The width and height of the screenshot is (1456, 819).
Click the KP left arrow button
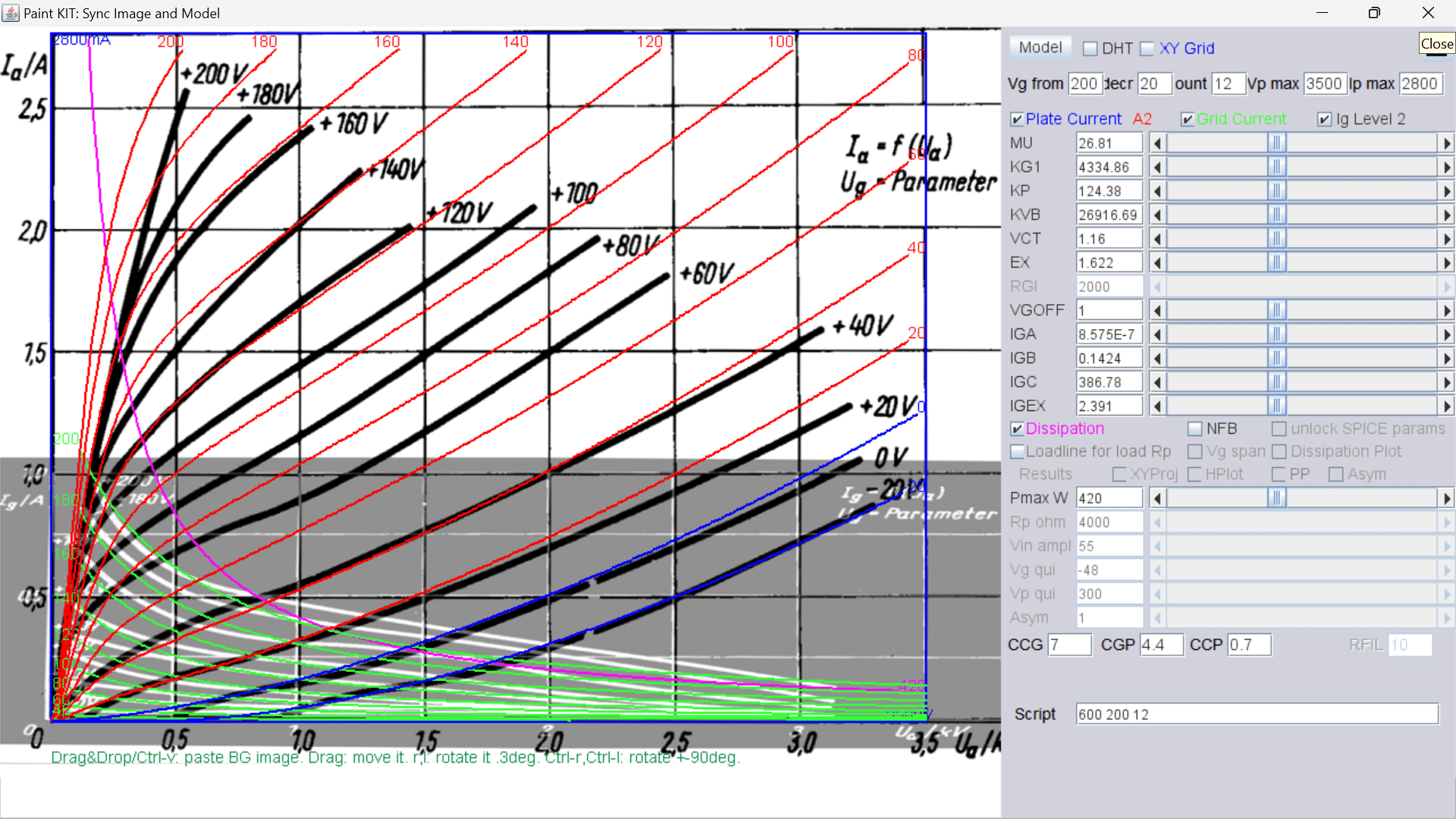click(x=1157, y=191)
